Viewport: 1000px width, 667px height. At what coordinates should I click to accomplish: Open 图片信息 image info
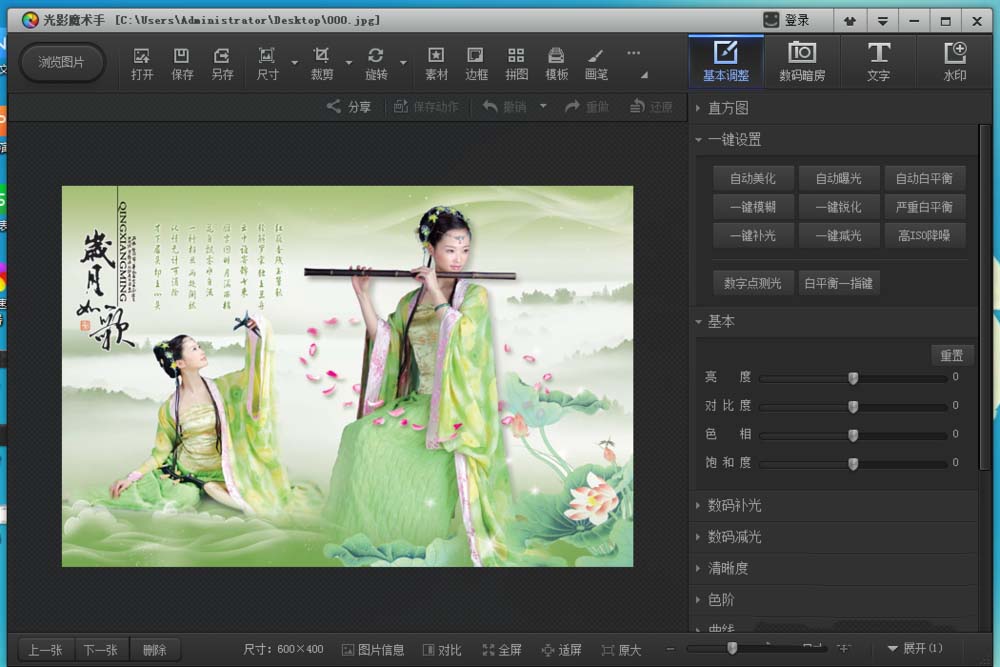pos(374,650)
